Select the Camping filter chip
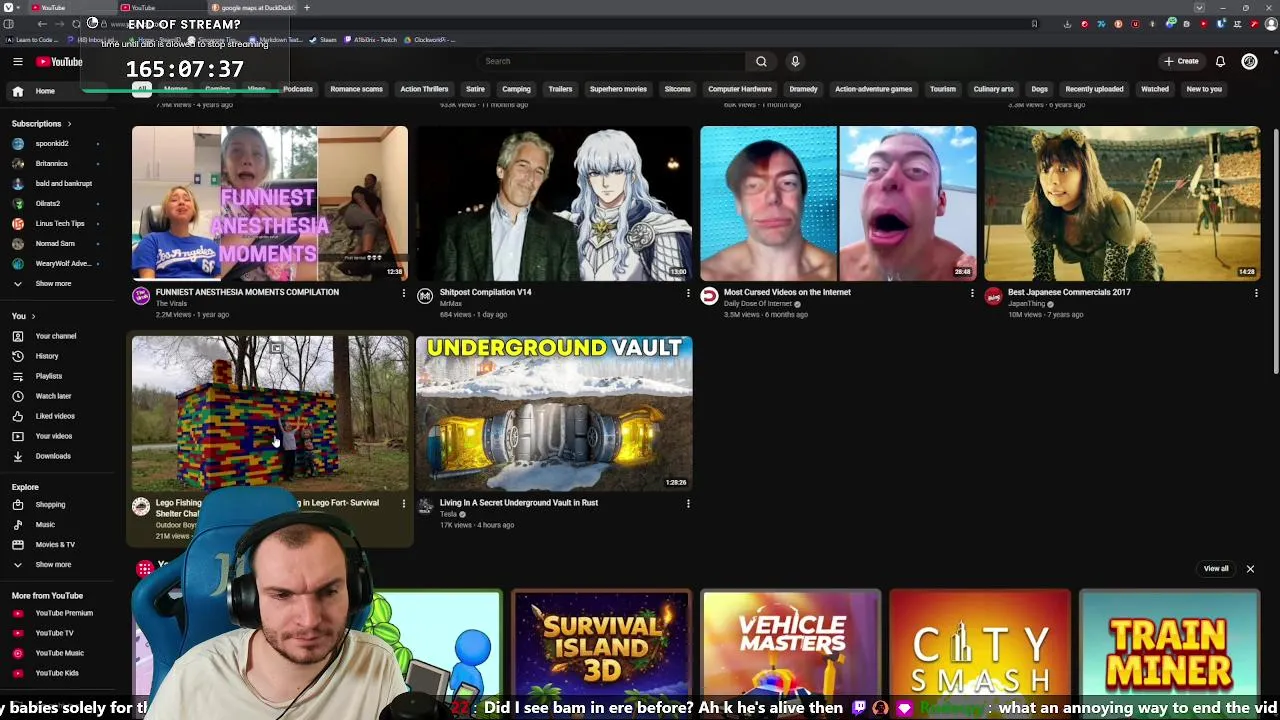1280x720 pixels. 516,89
